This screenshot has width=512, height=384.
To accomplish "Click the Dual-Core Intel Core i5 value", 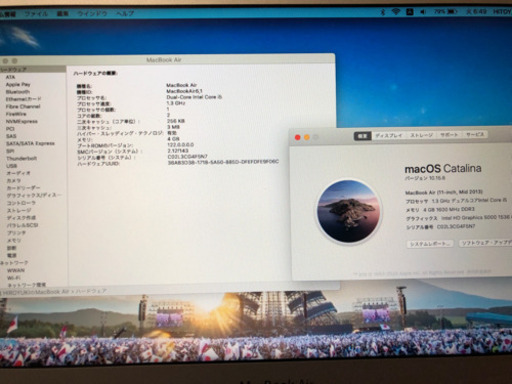I will pos(194,97).
